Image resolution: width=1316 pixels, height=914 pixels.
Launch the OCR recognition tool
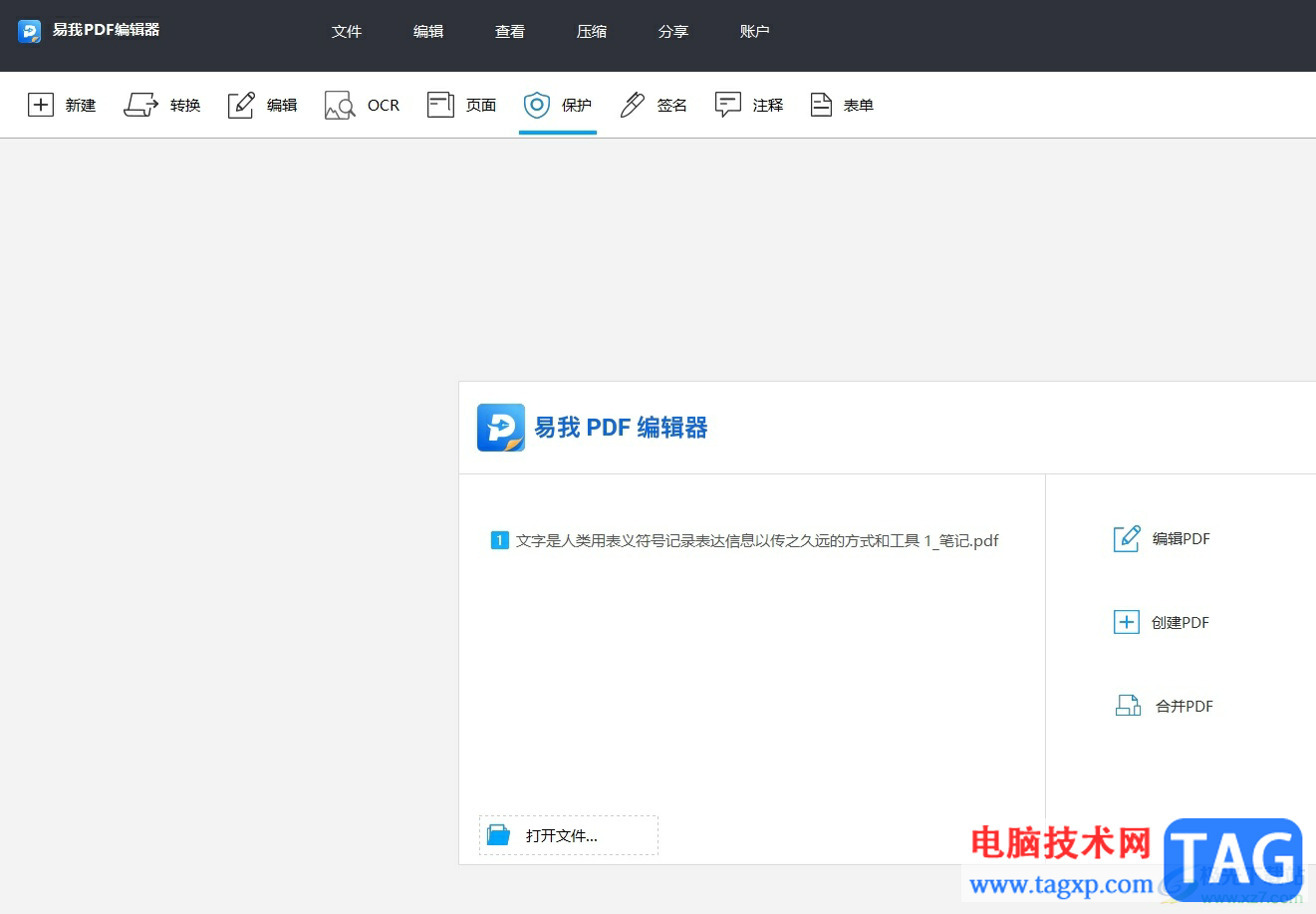[x=363, y=105]
